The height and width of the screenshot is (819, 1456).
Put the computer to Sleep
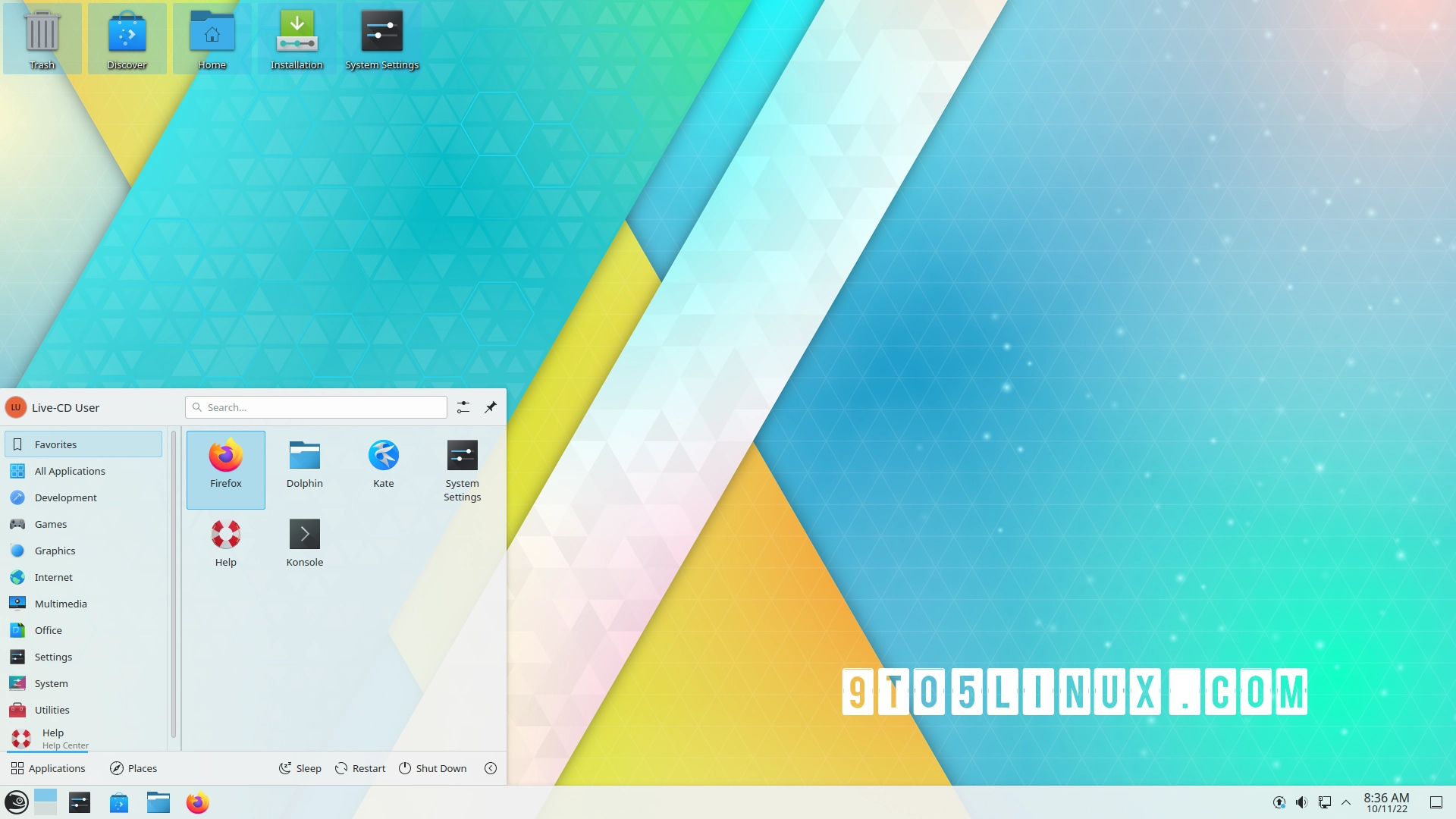pos(300,767)
